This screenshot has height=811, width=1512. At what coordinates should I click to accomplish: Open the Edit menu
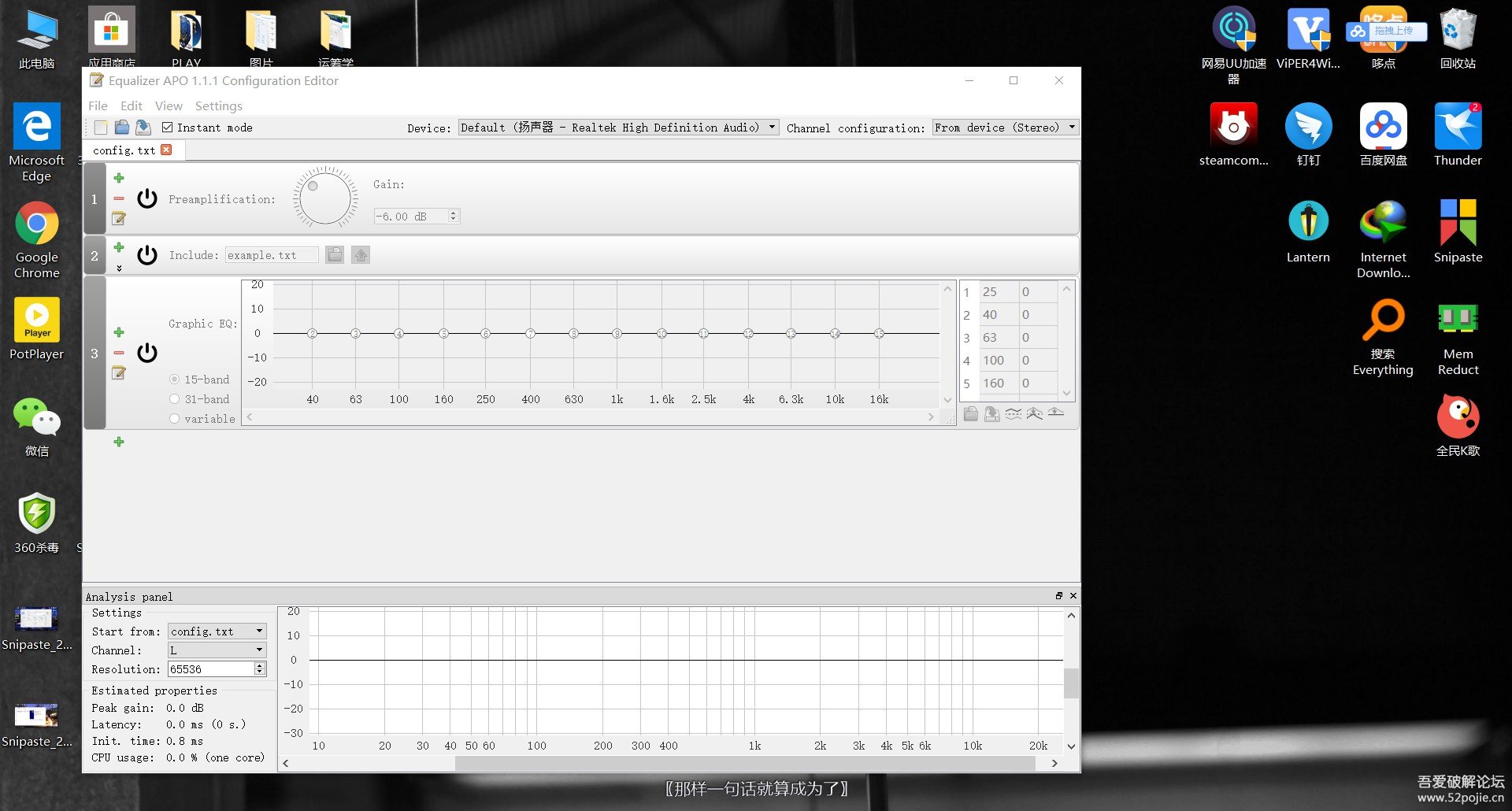pyautogui.click(x=132, y=106)
